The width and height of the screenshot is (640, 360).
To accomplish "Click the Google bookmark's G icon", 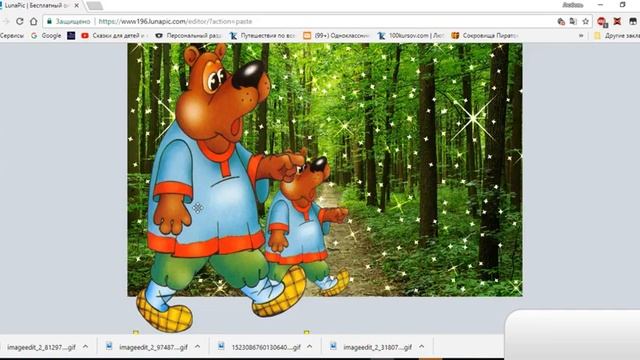I will (34, 36).
